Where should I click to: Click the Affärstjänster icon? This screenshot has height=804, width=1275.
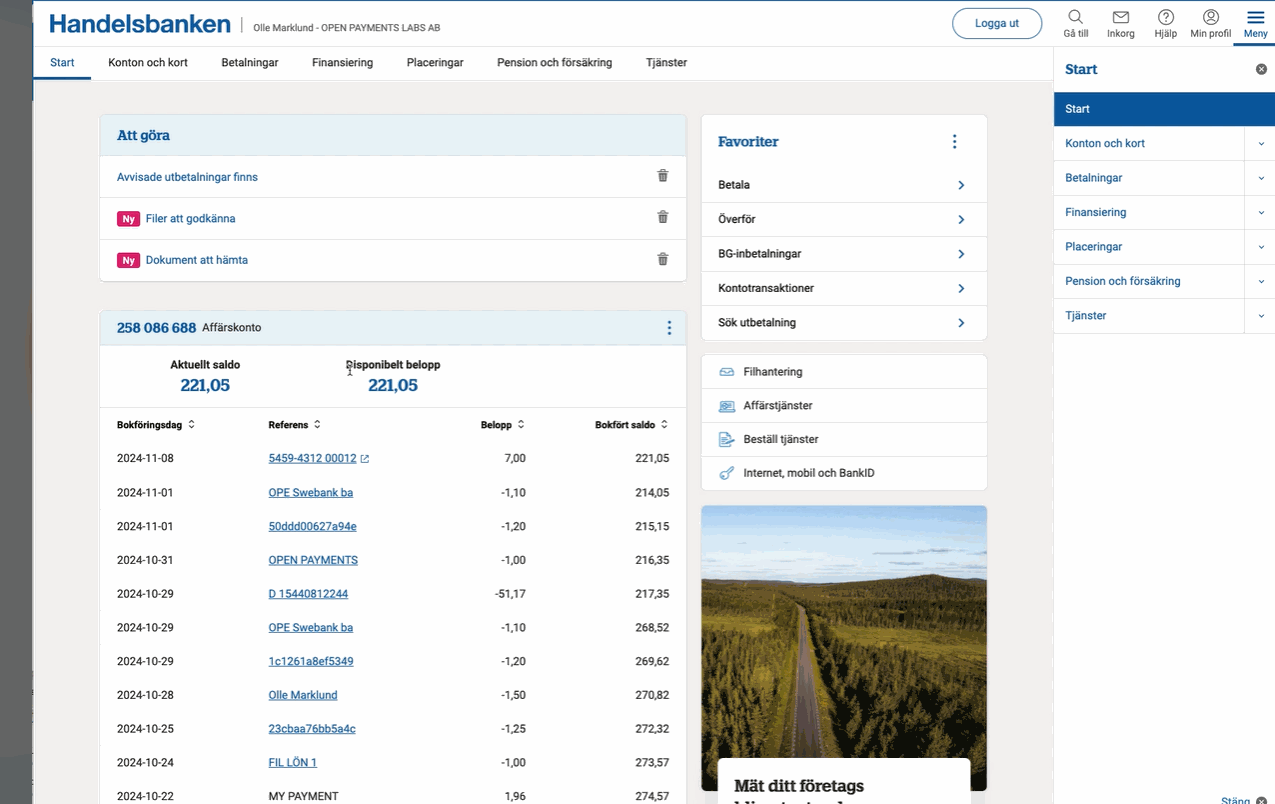727,406
